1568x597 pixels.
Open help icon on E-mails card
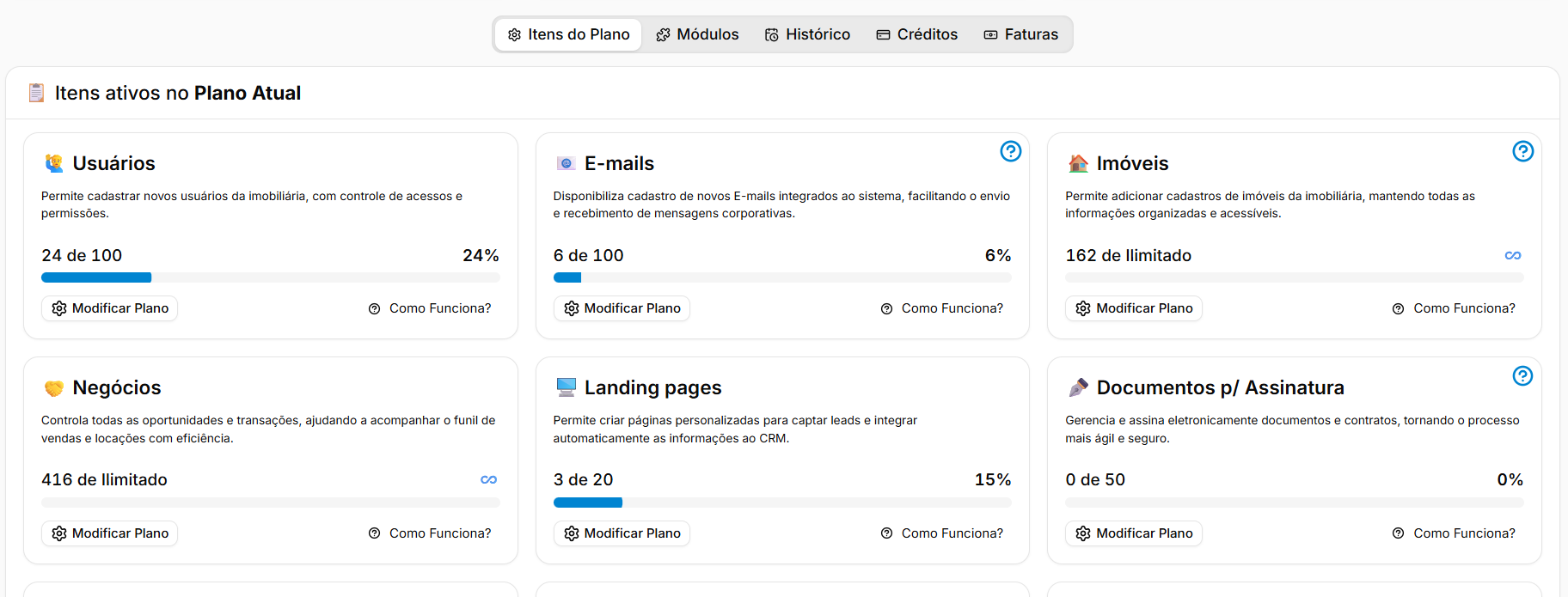click(1011, 151)
